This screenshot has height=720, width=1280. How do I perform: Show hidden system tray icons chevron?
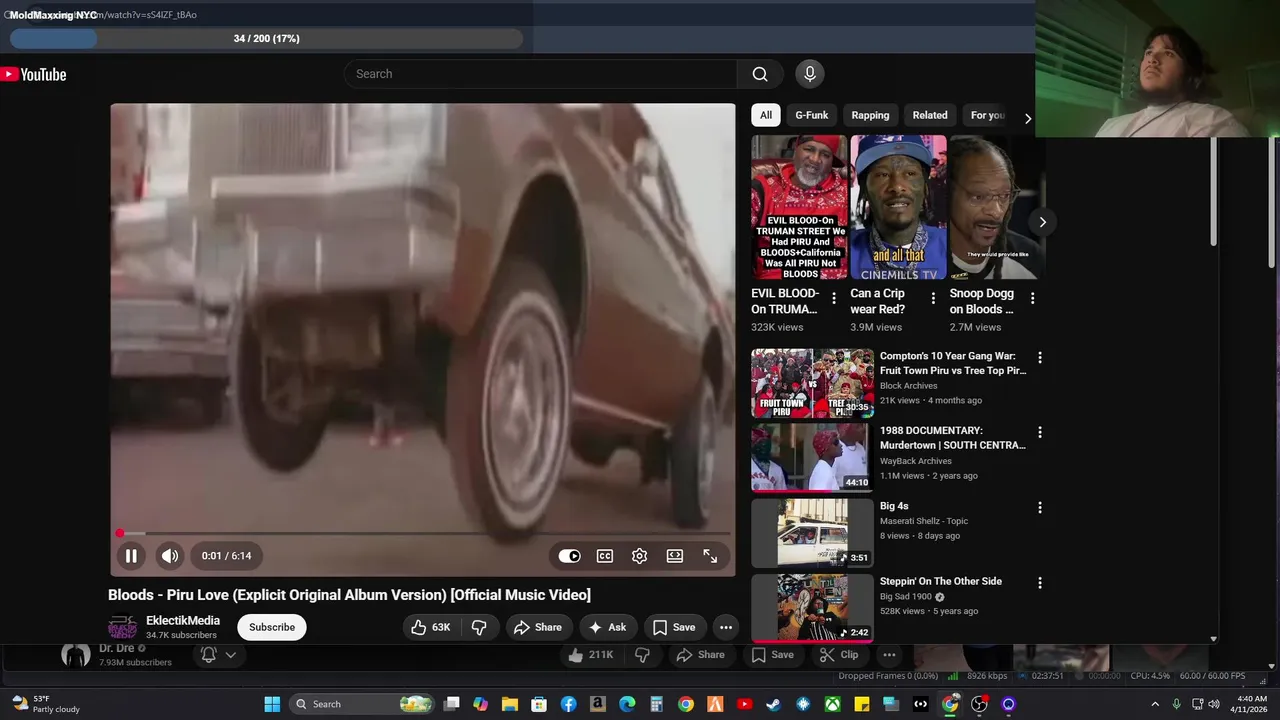(x=1155, y=704)
